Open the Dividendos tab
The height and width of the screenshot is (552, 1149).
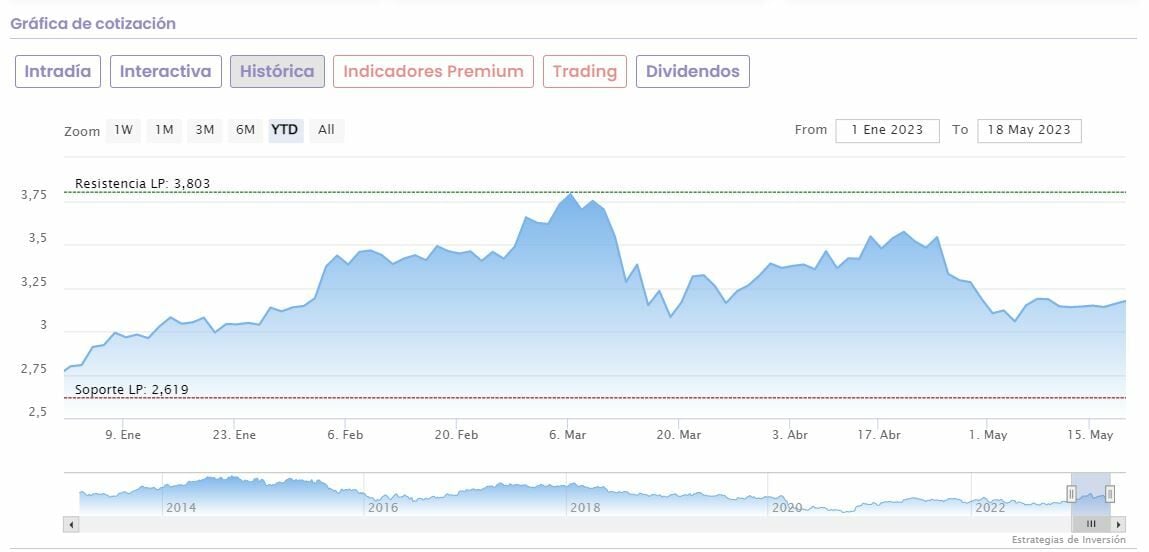(693, 72)
